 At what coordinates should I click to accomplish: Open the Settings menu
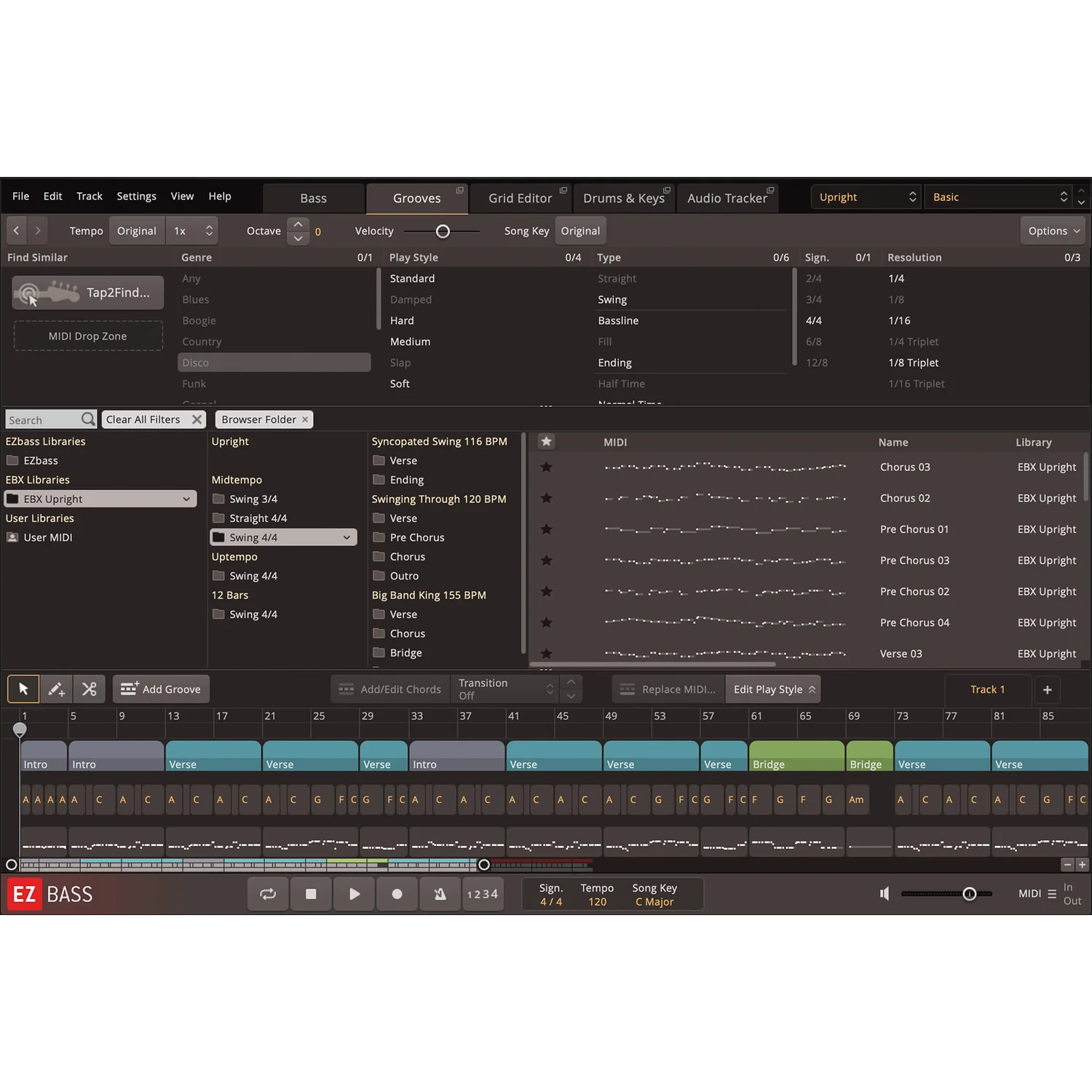click(x=136, y=196)
